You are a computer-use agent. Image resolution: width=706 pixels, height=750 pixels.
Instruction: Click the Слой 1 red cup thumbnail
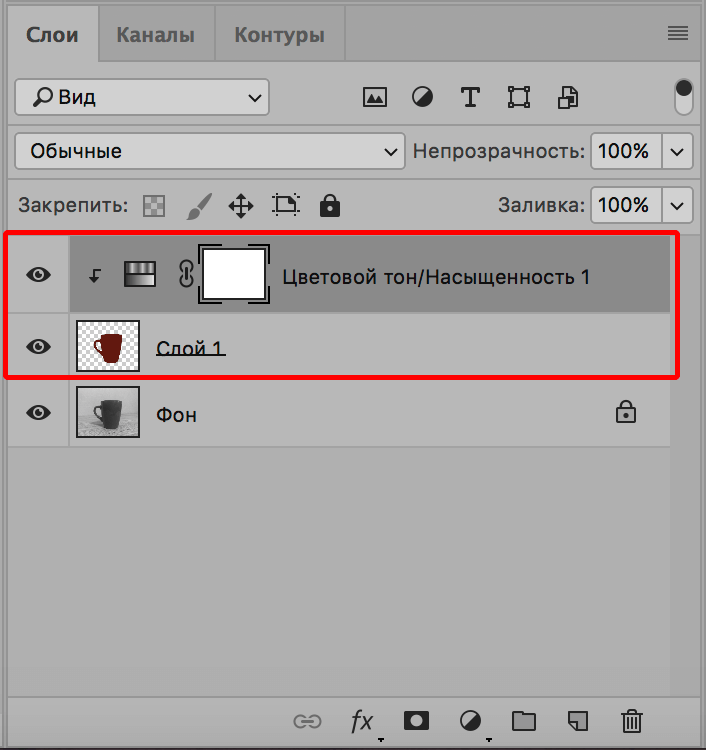pos(108,346)
